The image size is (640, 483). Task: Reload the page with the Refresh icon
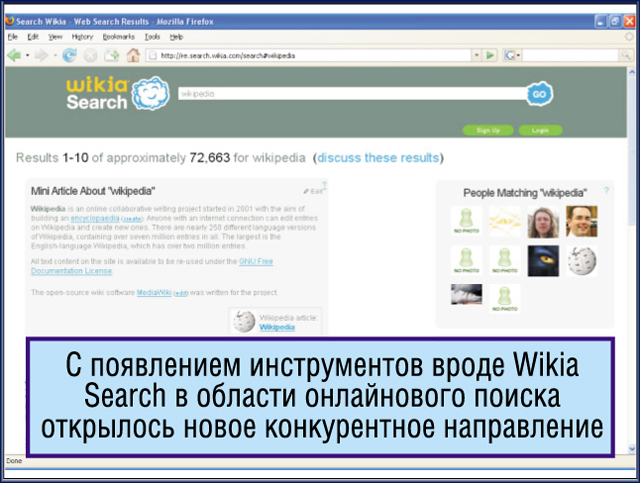69,55
